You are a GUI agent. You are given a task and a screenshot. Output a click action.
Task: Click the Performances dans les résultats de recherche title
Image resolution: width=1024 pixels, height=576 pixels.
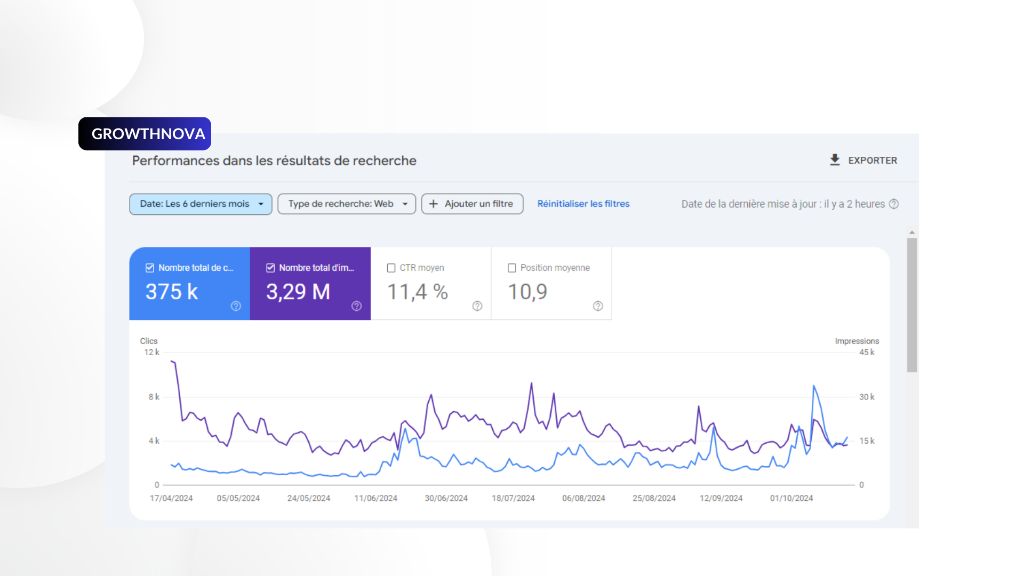pos(274,161)
